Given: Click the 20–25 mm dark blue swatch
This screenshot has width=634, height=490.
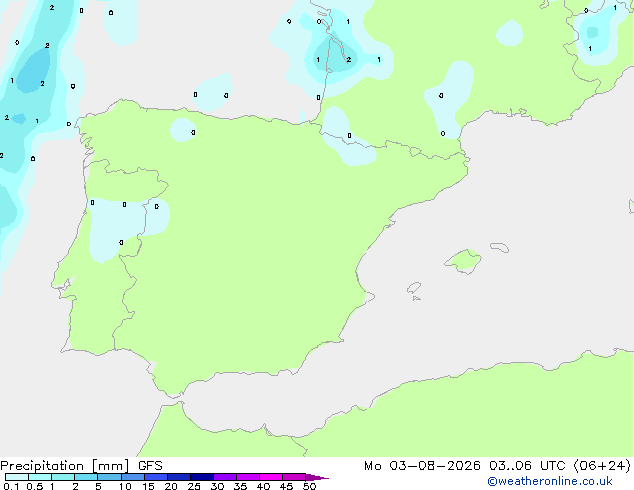Looking at the screenshot, I should pyautogui.click(x=178, y=477).
